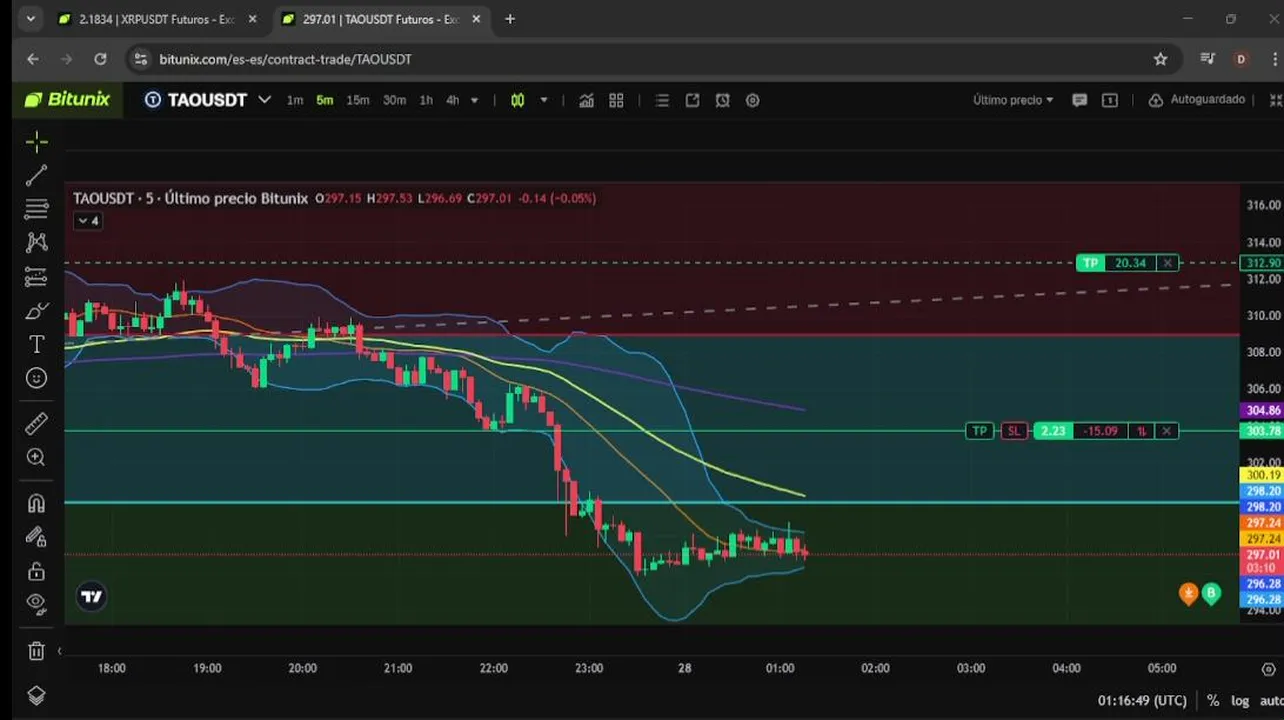Toggle log scale mode
Screen dimensions: 1284x720
click(1239, 701)
